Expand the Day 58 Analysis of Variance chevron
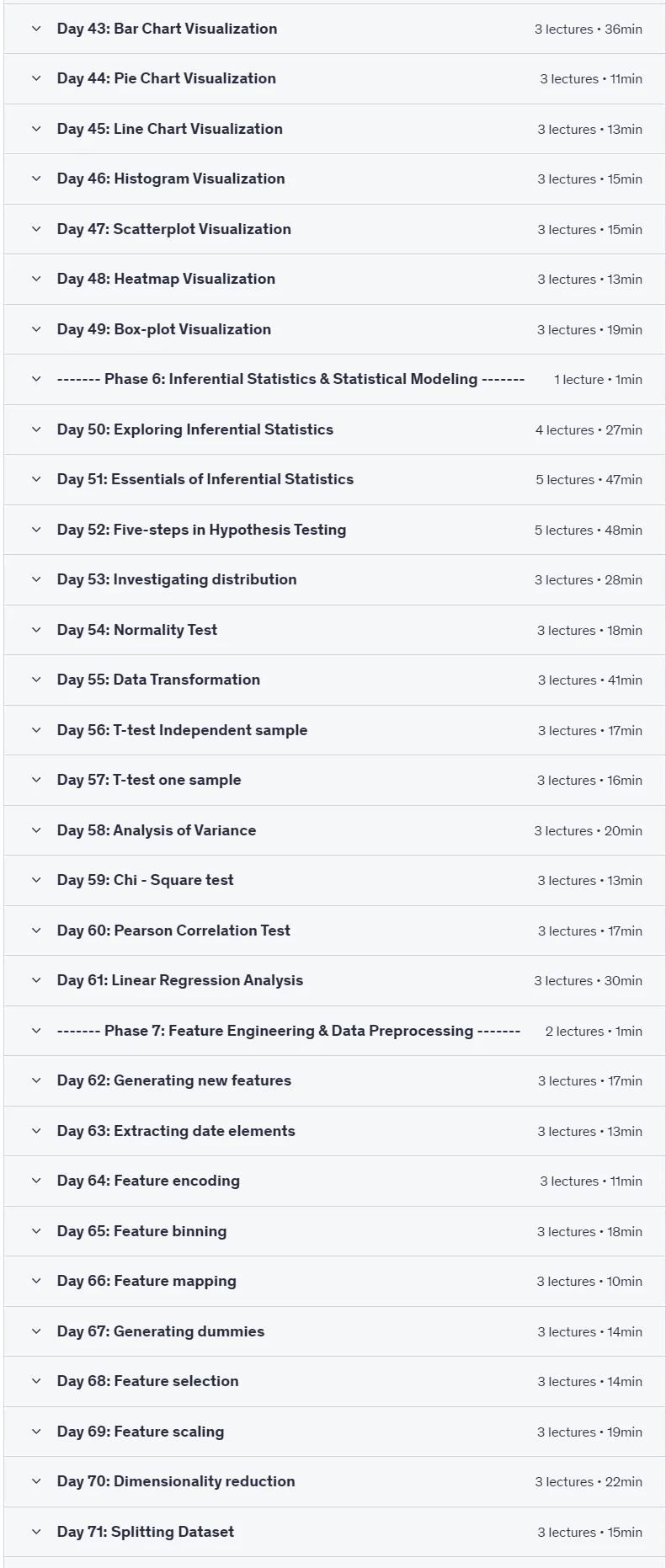 coord(36,830)
